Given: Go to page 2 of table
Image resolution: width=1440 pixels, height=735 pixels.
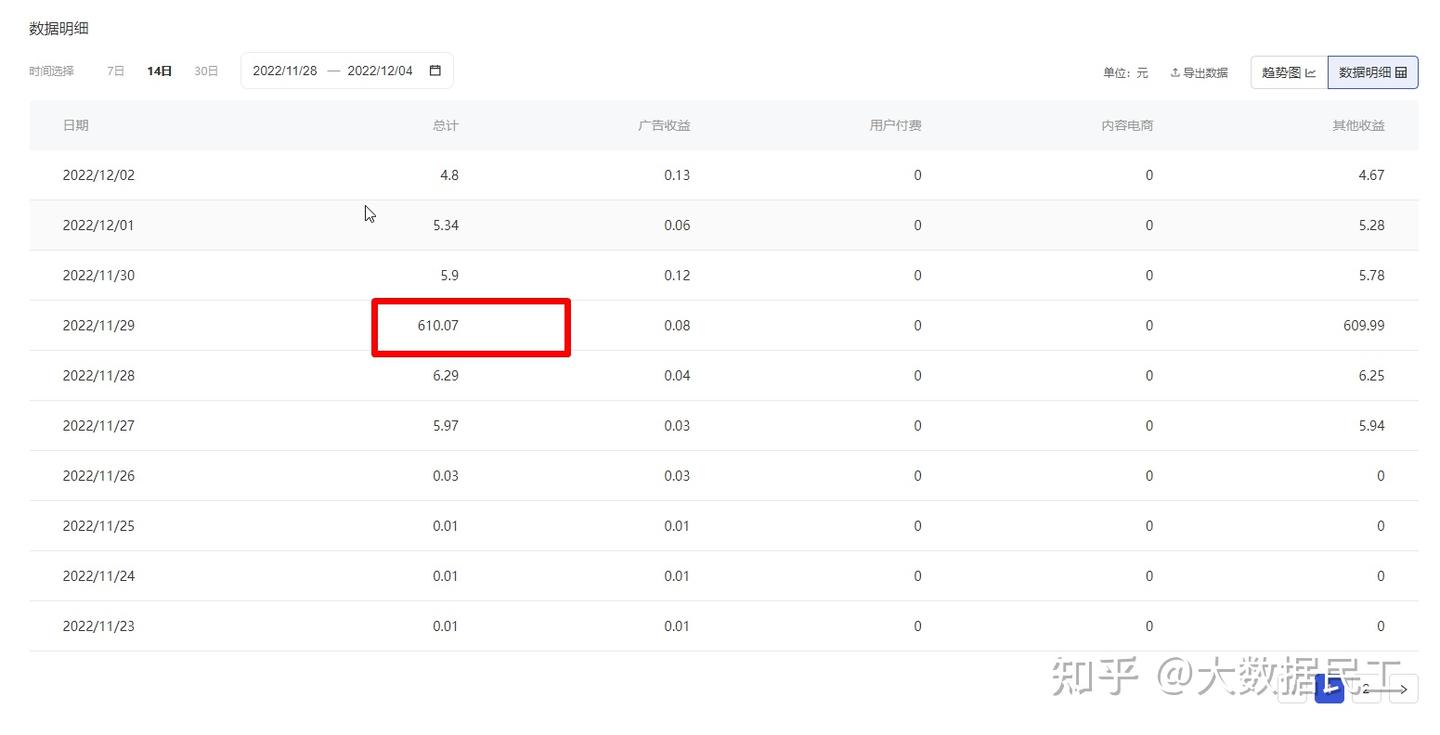Looking at the screenshot, I should 1366,689.
